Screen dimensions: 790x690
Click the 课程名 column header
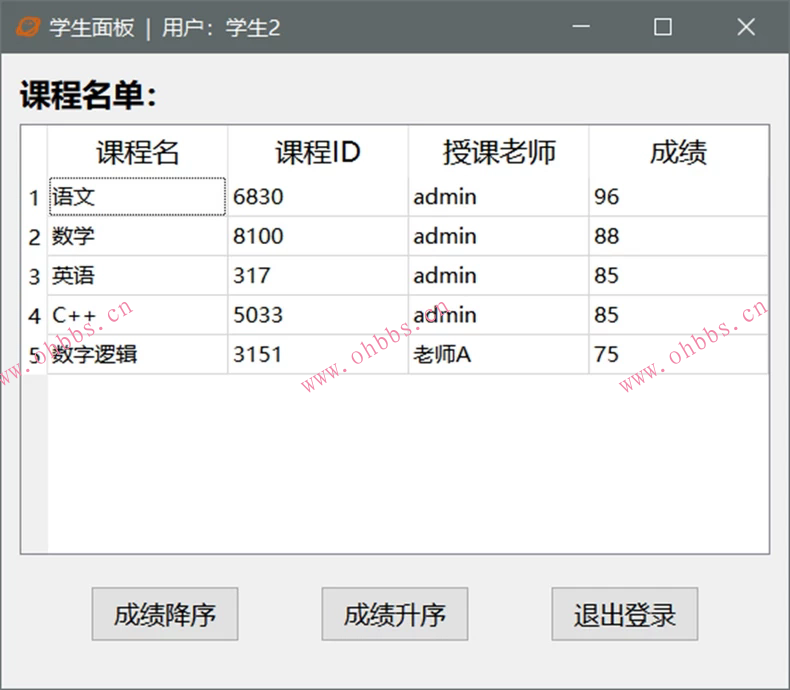[138, 152]
